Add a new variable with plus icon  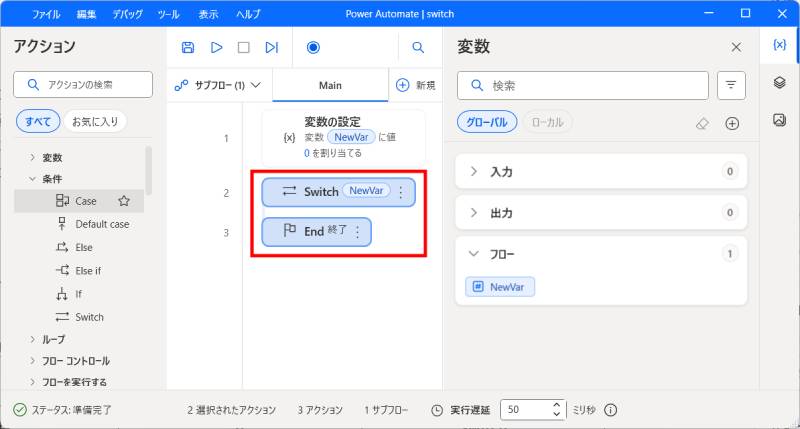732,123
